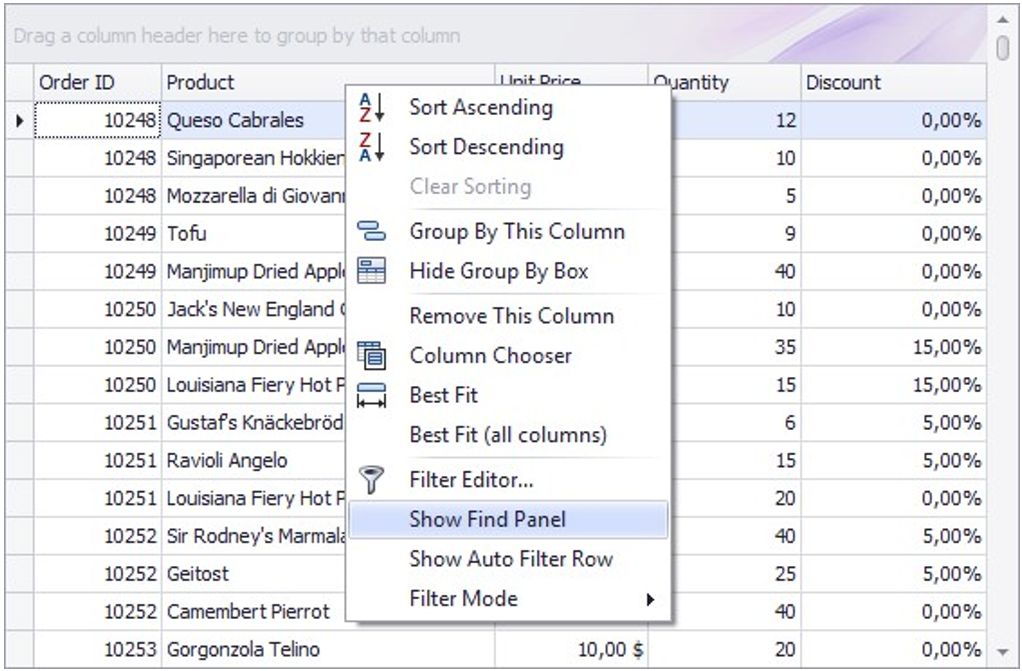This screenshot has width=1022, height=671.
Task: Choose Show Auto Filter Row
Action: click(x=510, y=560)
